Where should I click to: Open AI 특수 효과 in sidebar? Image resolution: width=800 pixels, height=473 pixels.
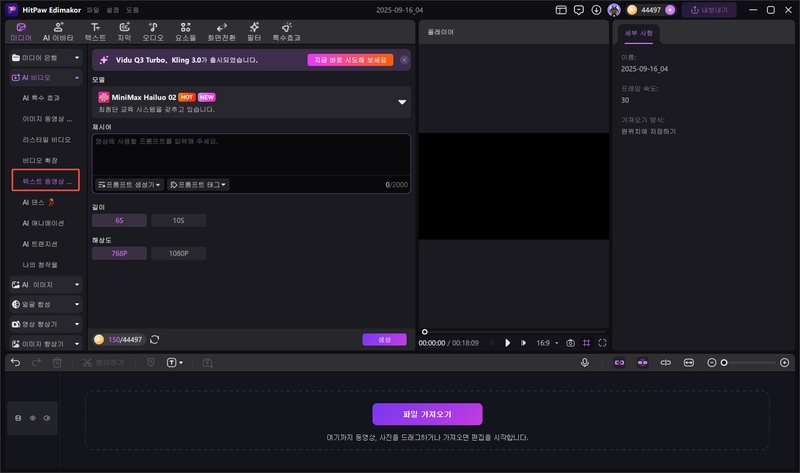(41, 98)
